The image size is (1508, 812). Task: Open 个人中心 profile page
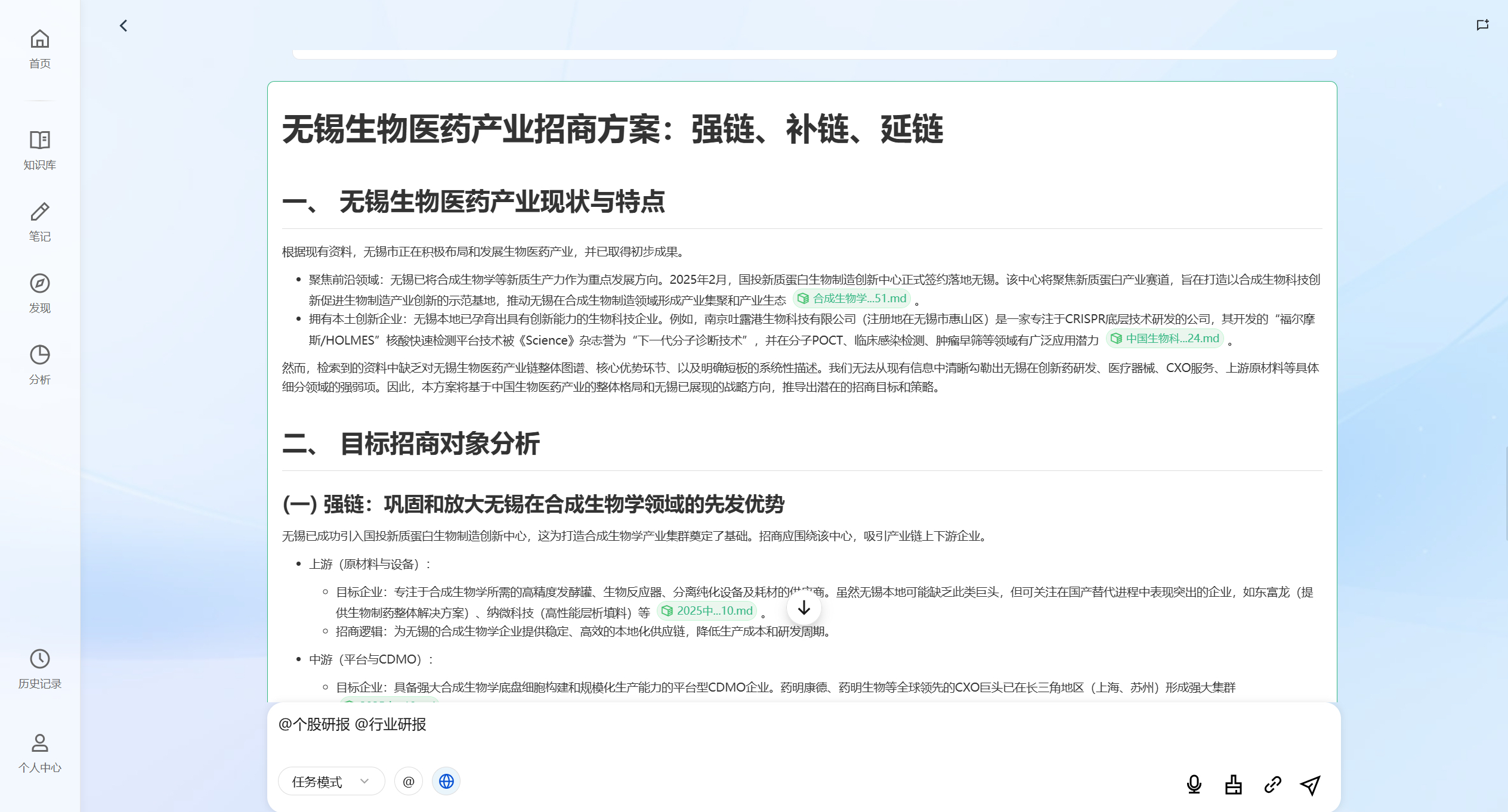(x=39, y=753)
